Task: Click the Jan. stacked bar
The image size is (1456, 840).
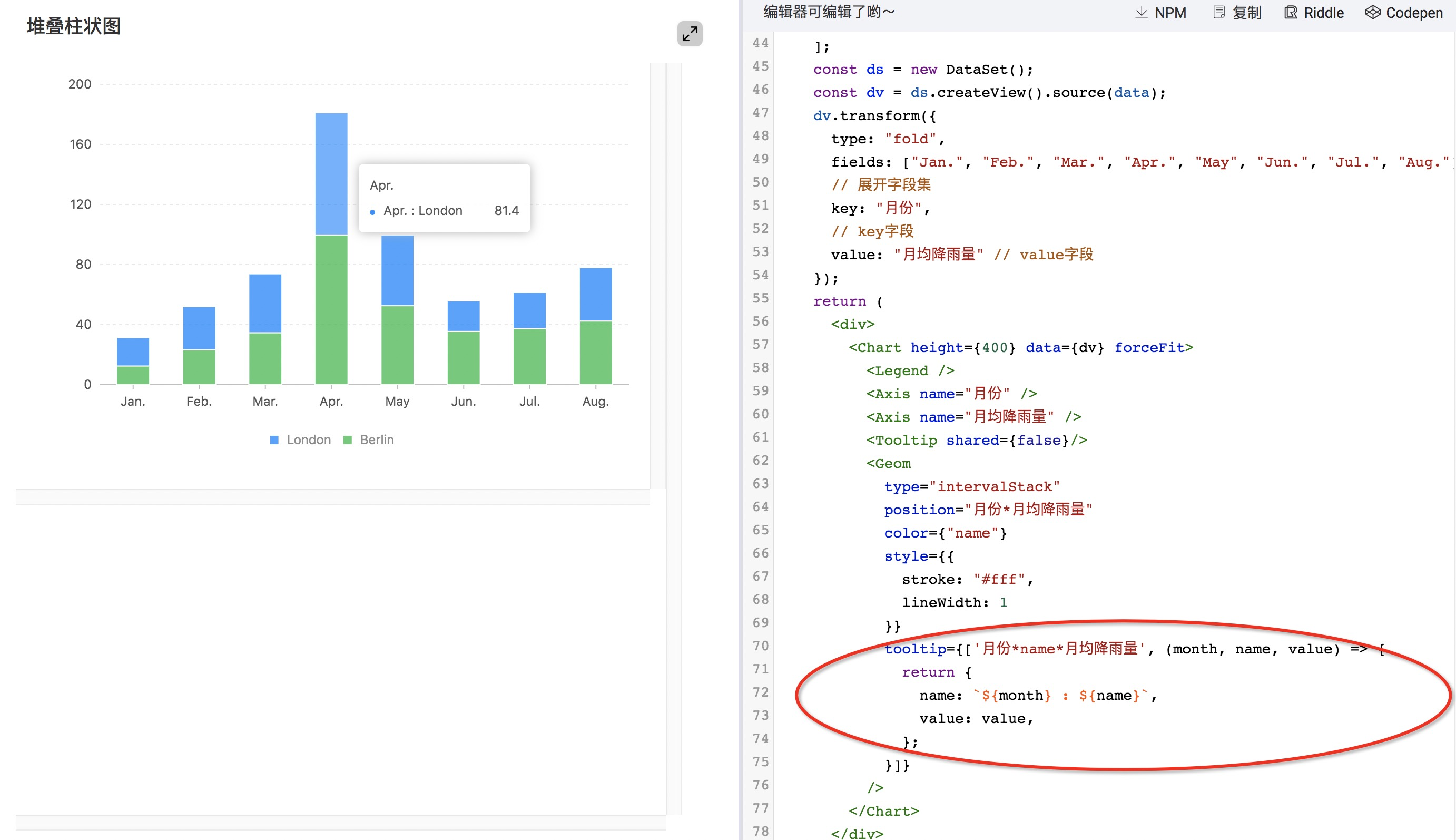Action: tap(133, 360)
